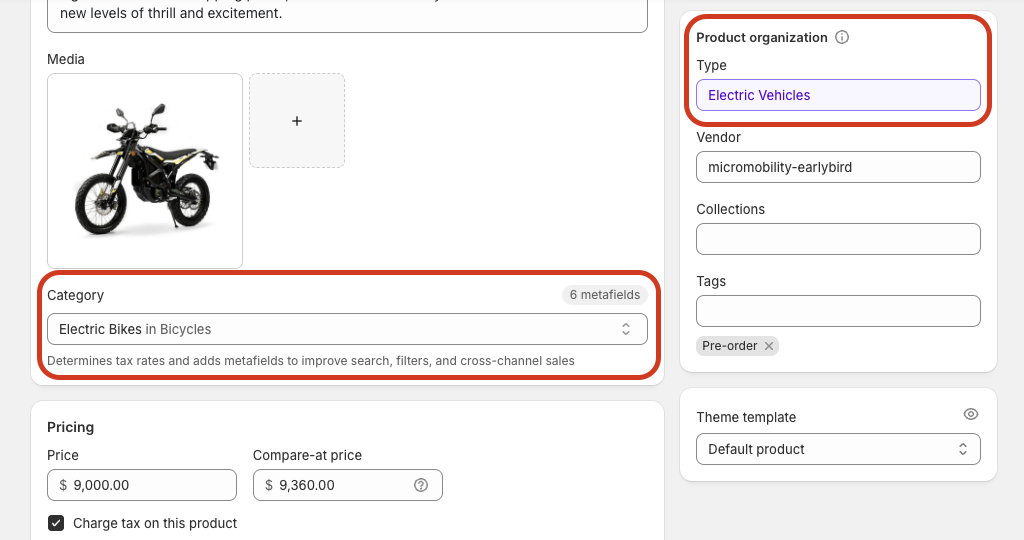1024x540 pixels.
Task: Click the Media label
Action: click(66, 59)
